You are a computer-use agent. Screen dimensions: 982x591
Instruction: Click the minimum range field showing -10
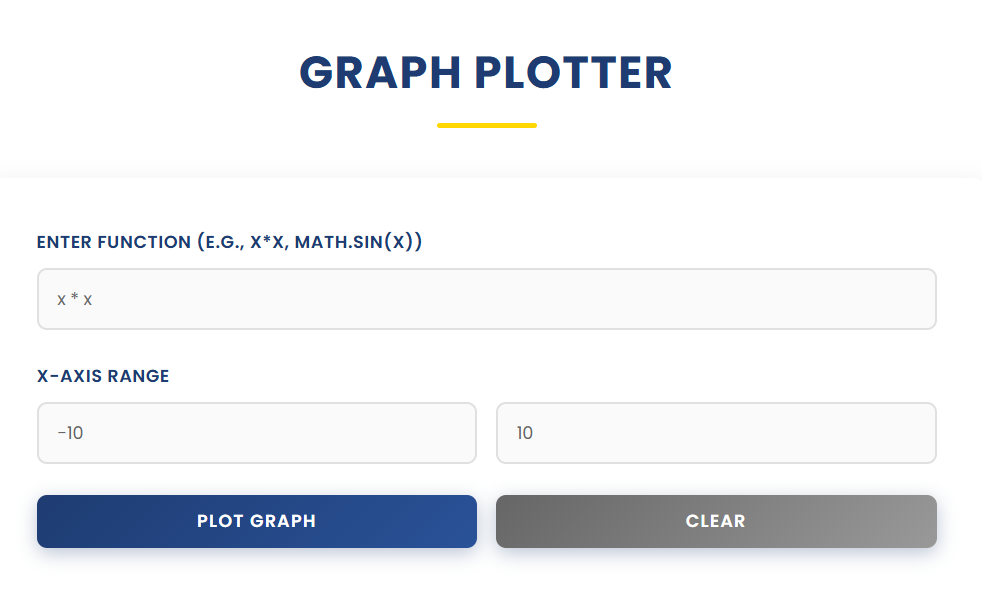tap(256, 432)
